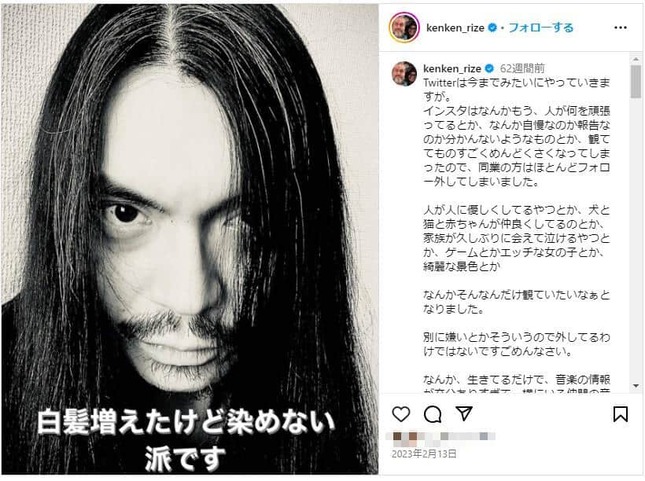Viewport: 645px width, 481px height.
Task: Click the verified badge beside header username
Action: [492, 28]
